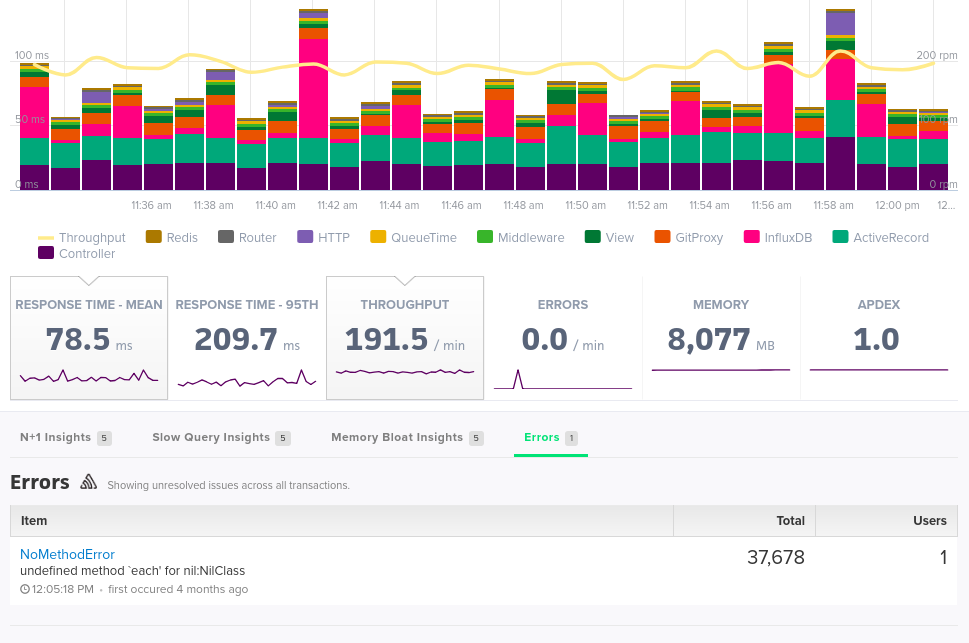Open the N+1 Insights tab
This screenshot has height=643, width=969.
[66, 438]
